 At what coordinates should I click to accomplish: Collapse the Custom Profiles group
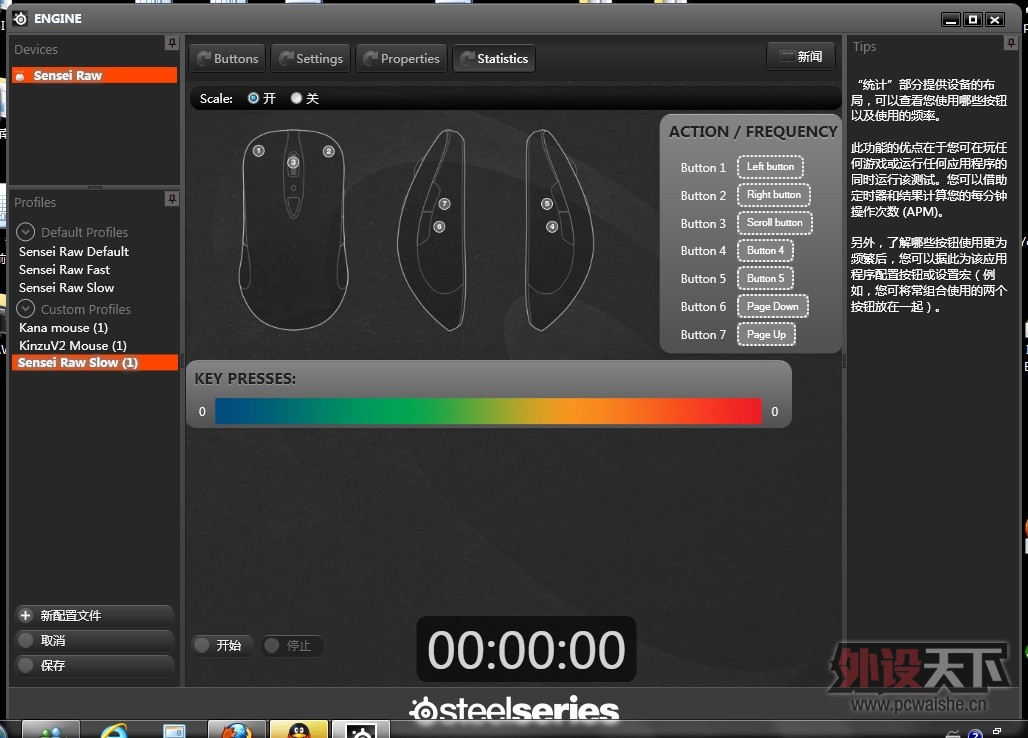point(25,308)
